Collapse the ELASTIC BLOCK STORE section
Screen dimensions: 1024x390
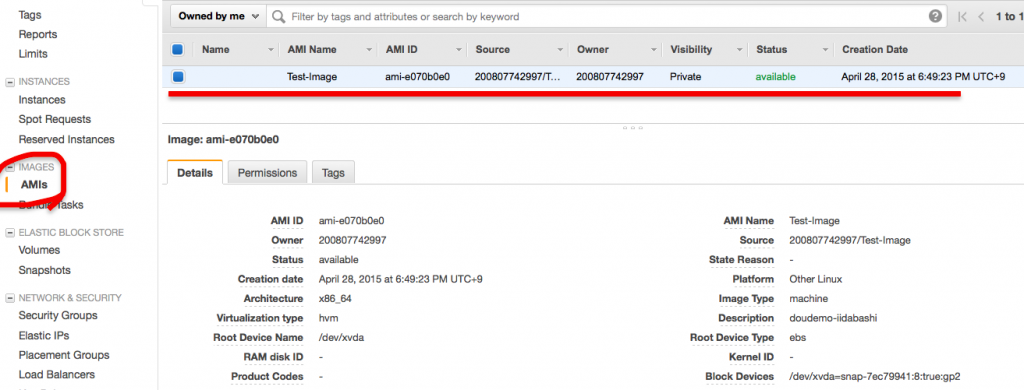pyautogui.click(x=10, y=233)
